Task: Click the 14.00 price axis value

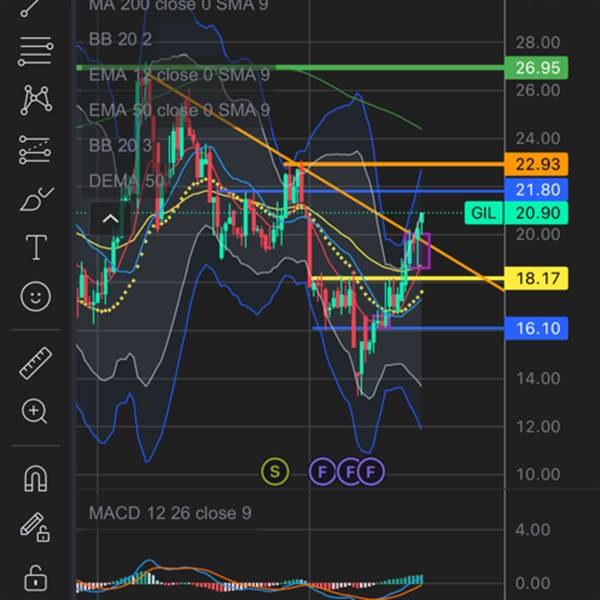Action: click(x=538, y=378)
